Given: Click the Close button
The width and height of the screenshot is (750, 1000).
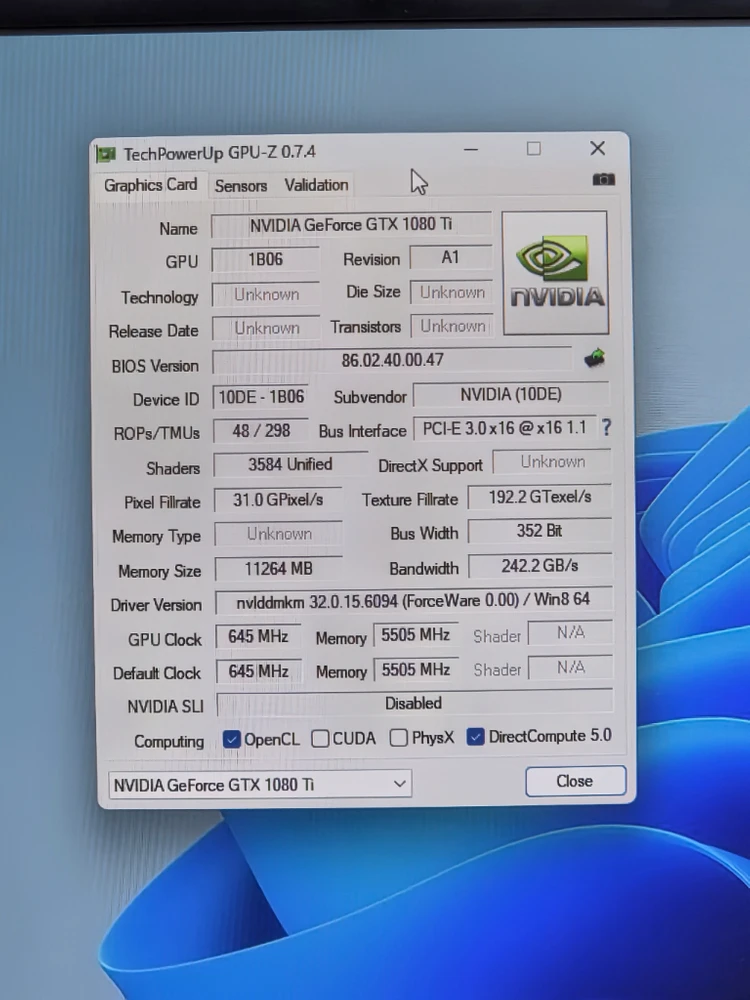Looking at the screenshot, I should tap(575, 781).
